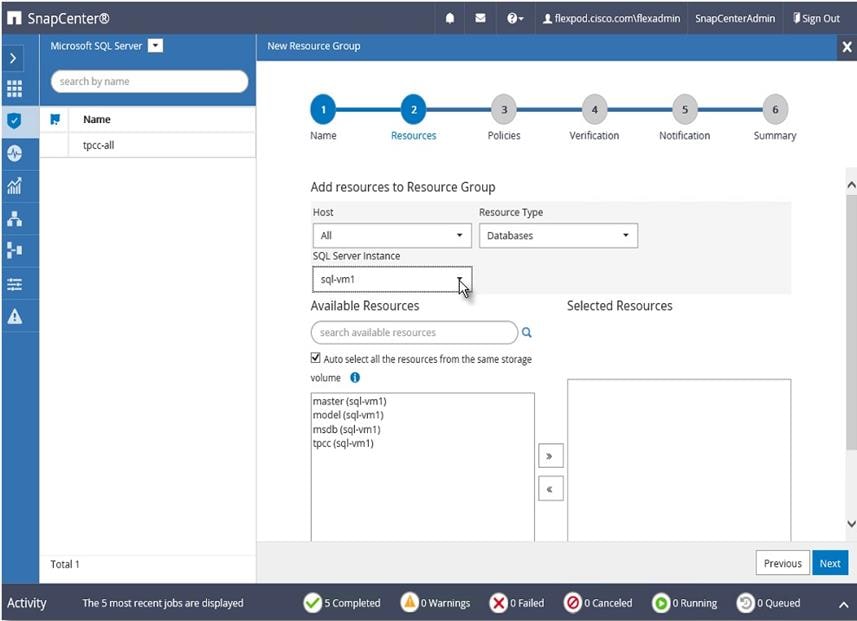Go to wizard step 6 Summary
This screenshot has width=857, height=621.
pos(775,110)
